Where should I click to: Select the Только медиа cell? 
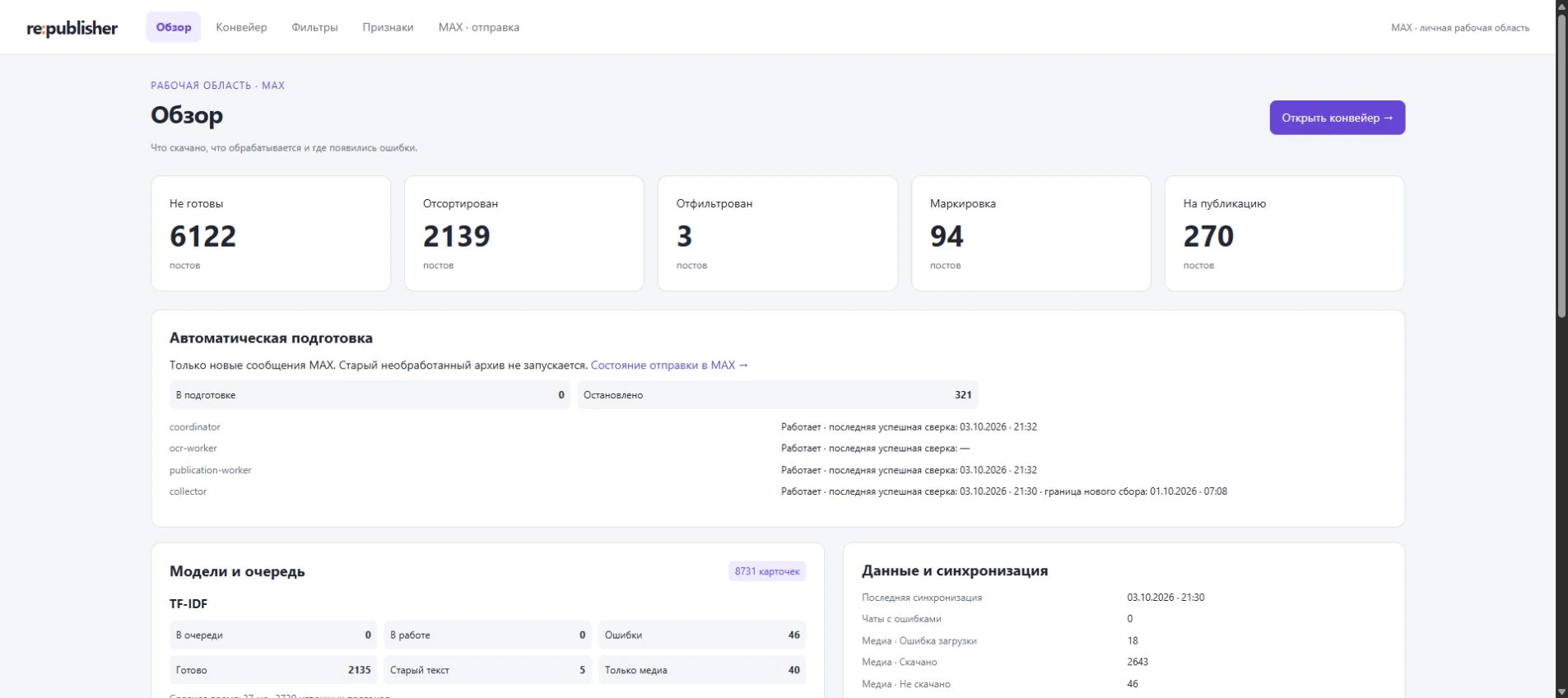702,670
